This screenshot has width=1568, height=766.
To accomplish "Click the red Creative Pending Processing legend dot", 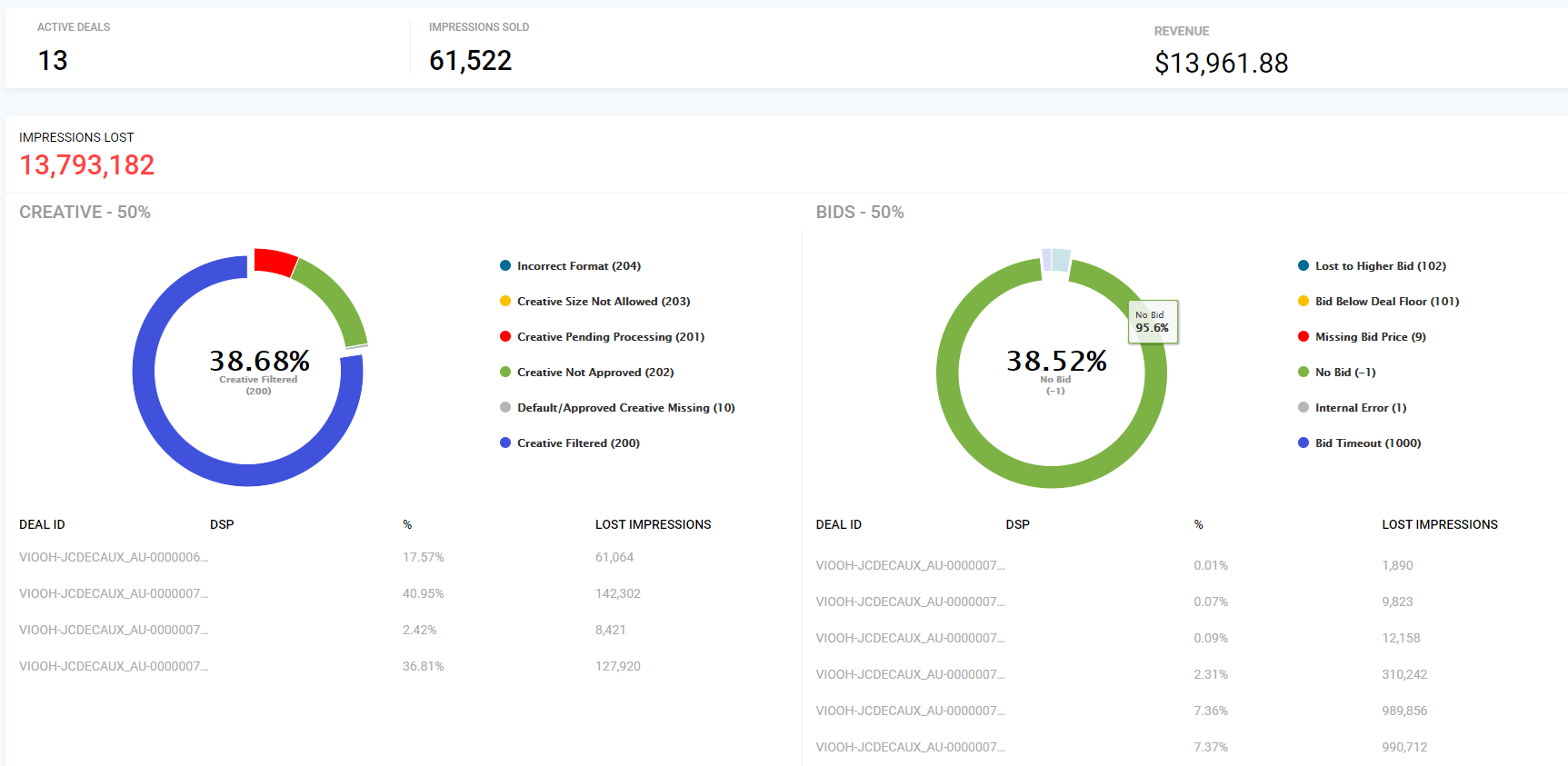I will point(505,337).
